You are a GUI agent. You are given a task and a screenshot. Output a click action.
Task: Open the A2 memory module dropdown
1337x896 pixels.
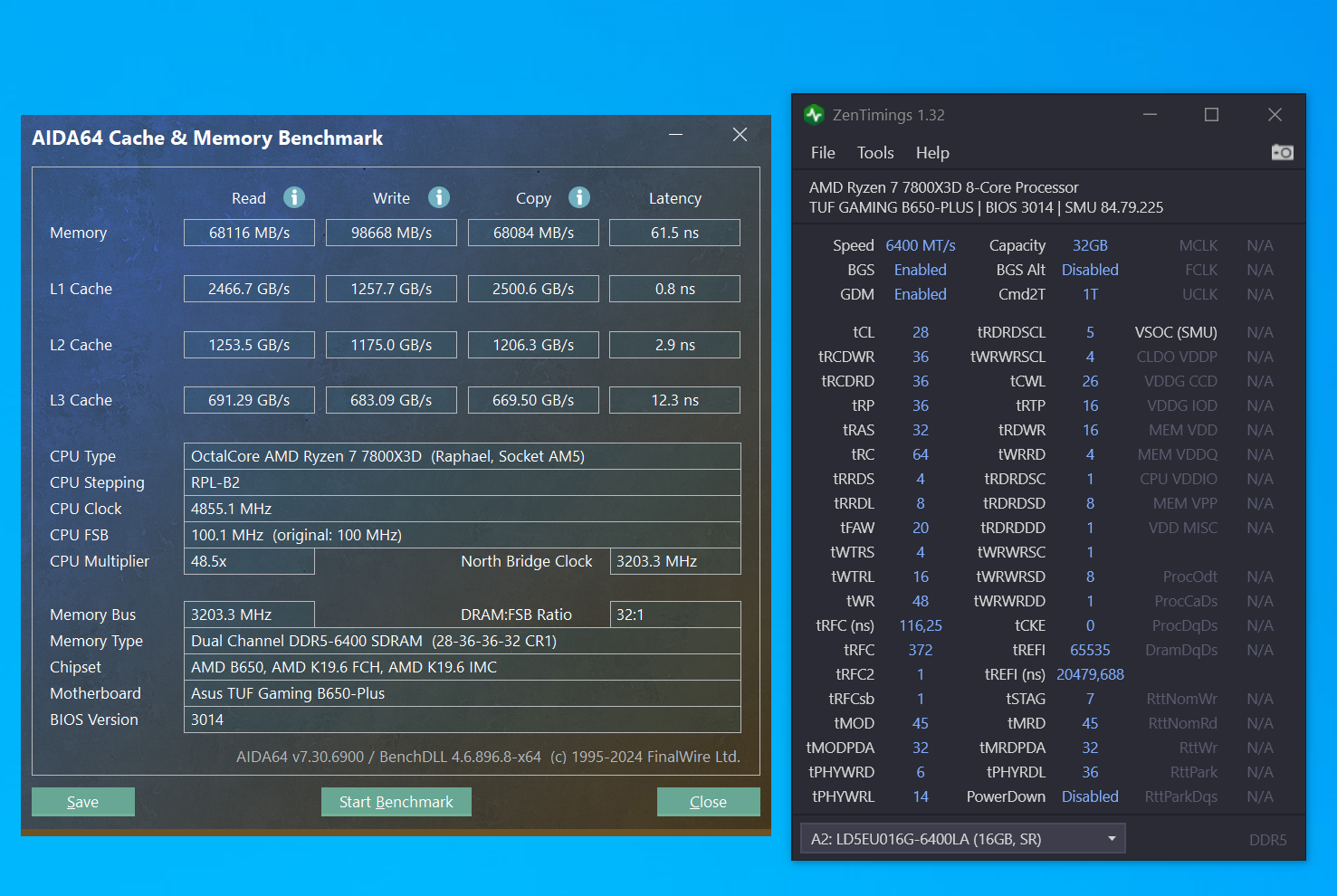(962, 839)
